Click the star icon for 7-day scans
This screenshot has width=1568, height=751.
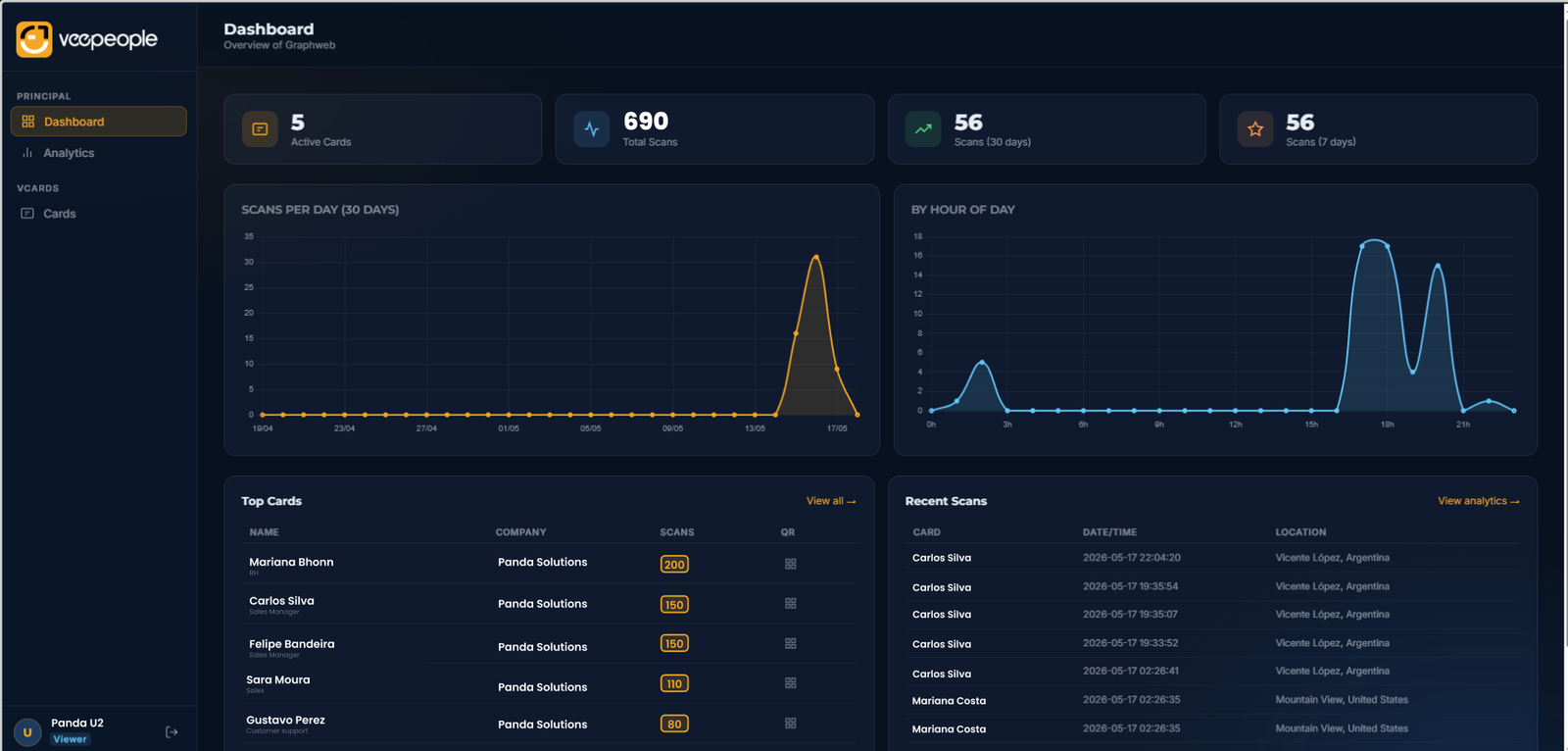1255,129
